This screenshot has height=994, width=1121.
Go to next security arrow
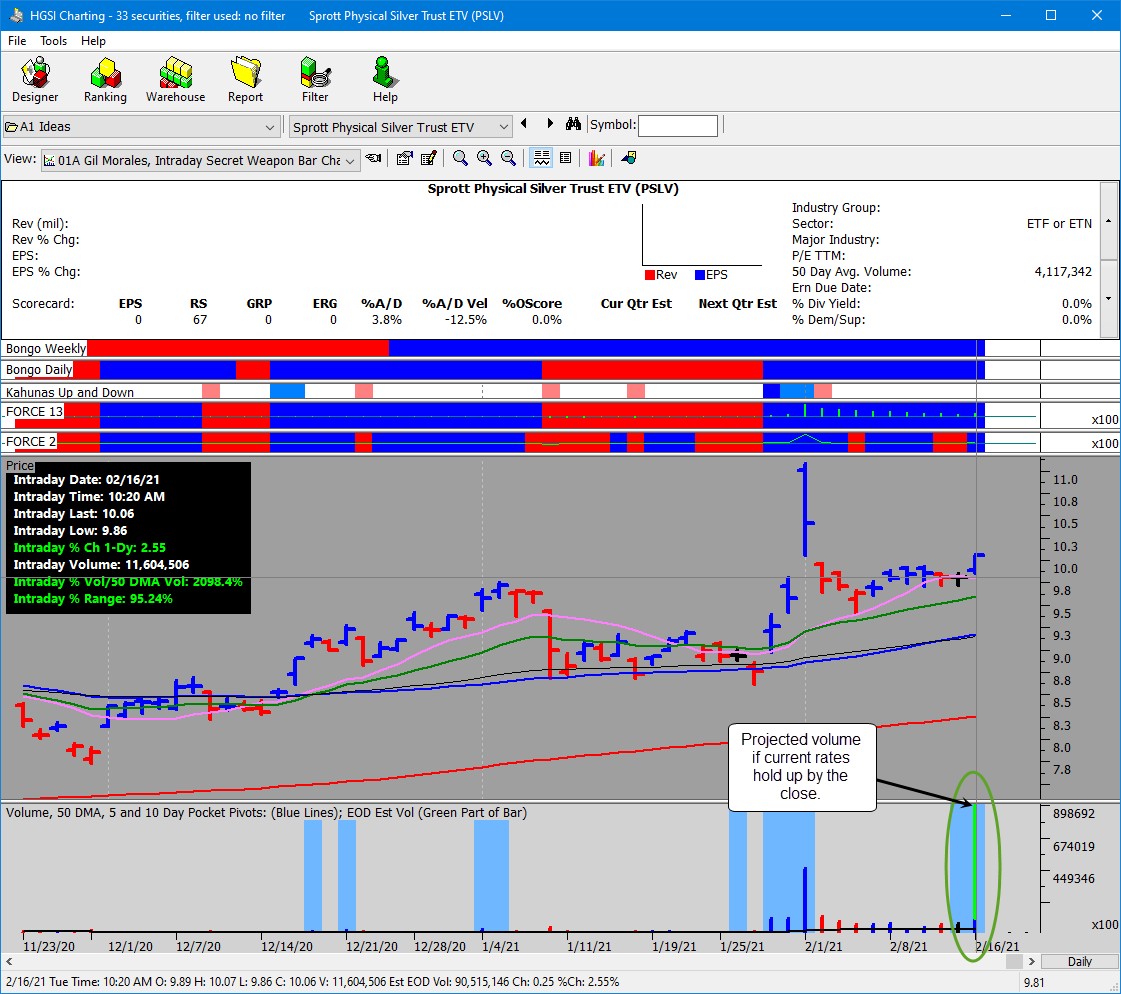click(550, 124)
